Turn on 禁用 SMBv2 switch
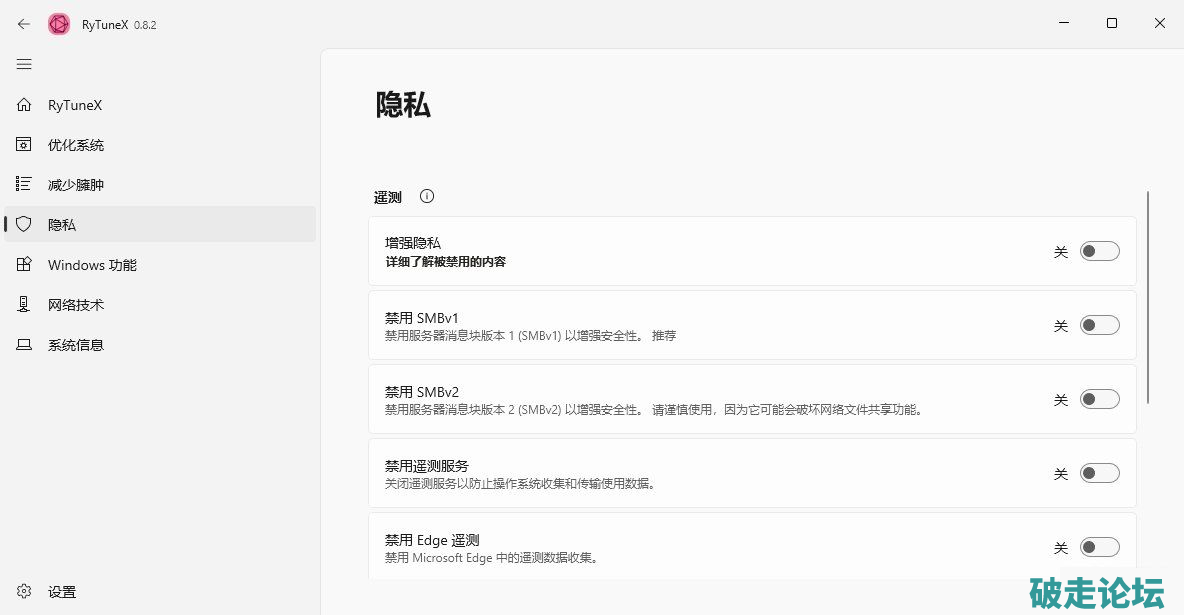The height and width of the screenshot is (615, 1184). tap(1099, 399)
